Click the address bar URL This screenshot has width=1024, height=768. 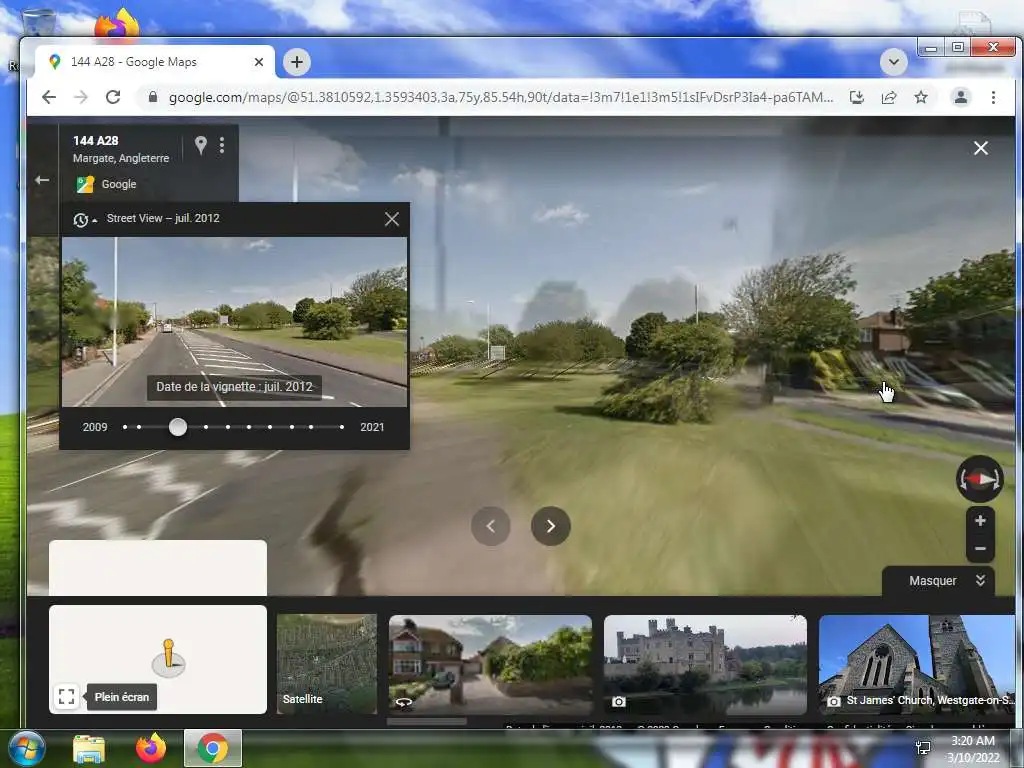(500, 97)
